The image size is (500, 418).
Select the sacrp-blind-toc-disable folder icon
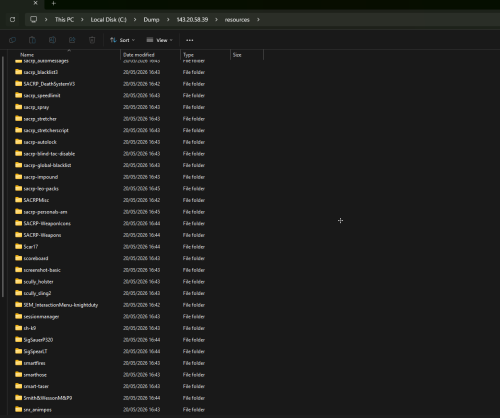19,153
